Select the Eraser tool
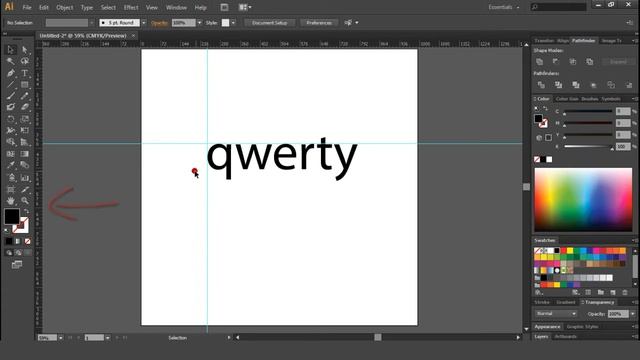Image resolution: width=640 pixels, height=360 pixels. [24, 107]
